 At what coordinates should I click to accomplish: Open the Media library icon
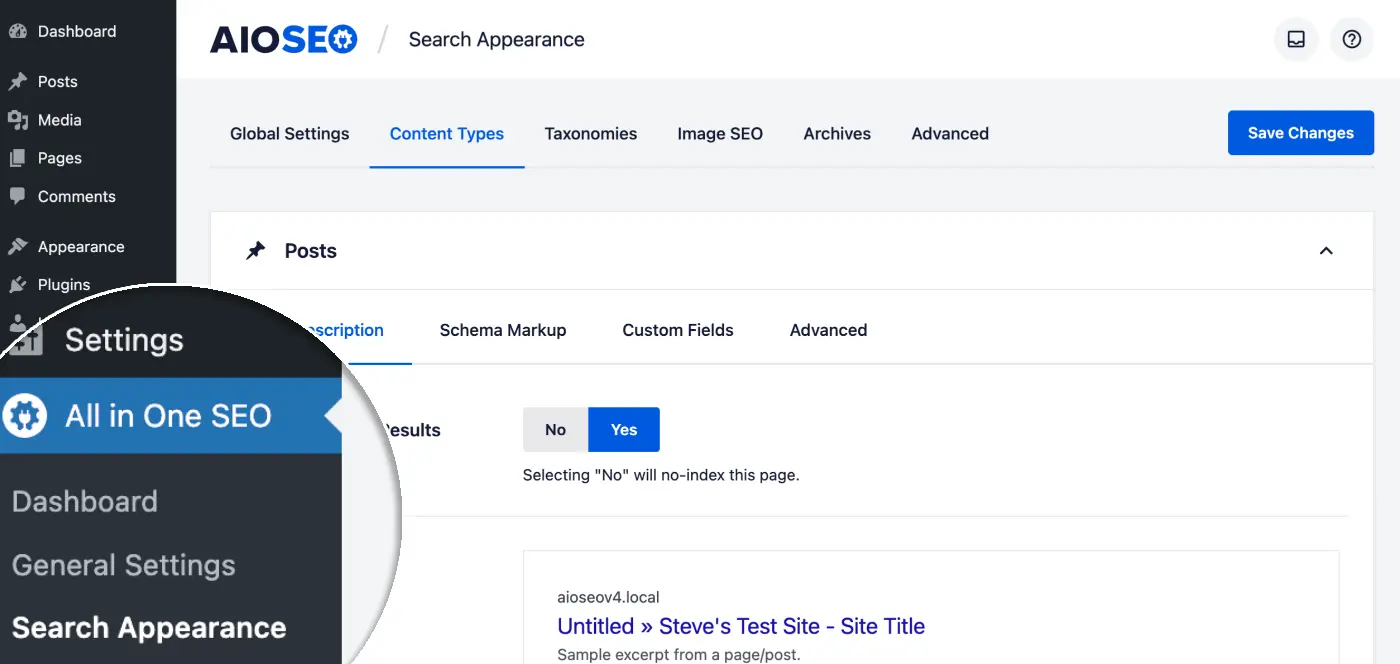(17, 120)
